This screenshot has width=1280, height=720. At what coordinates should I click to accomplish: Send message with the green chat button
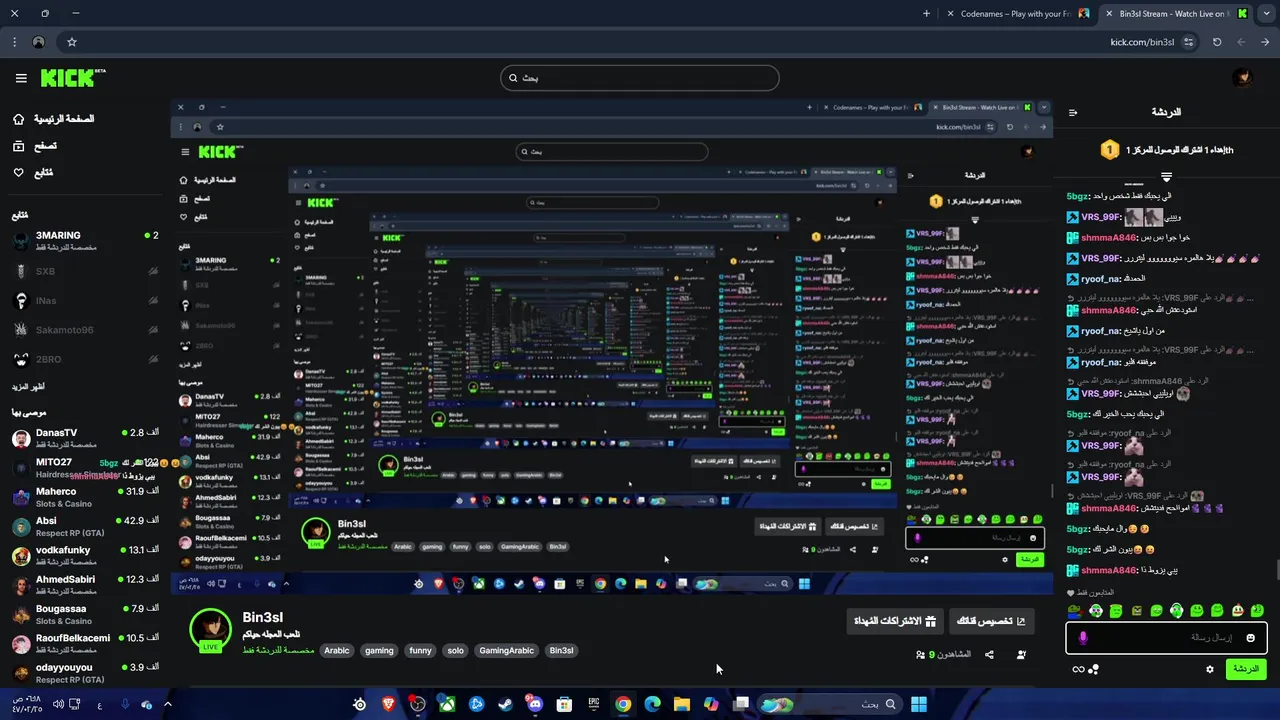(x=1246, y=669)
